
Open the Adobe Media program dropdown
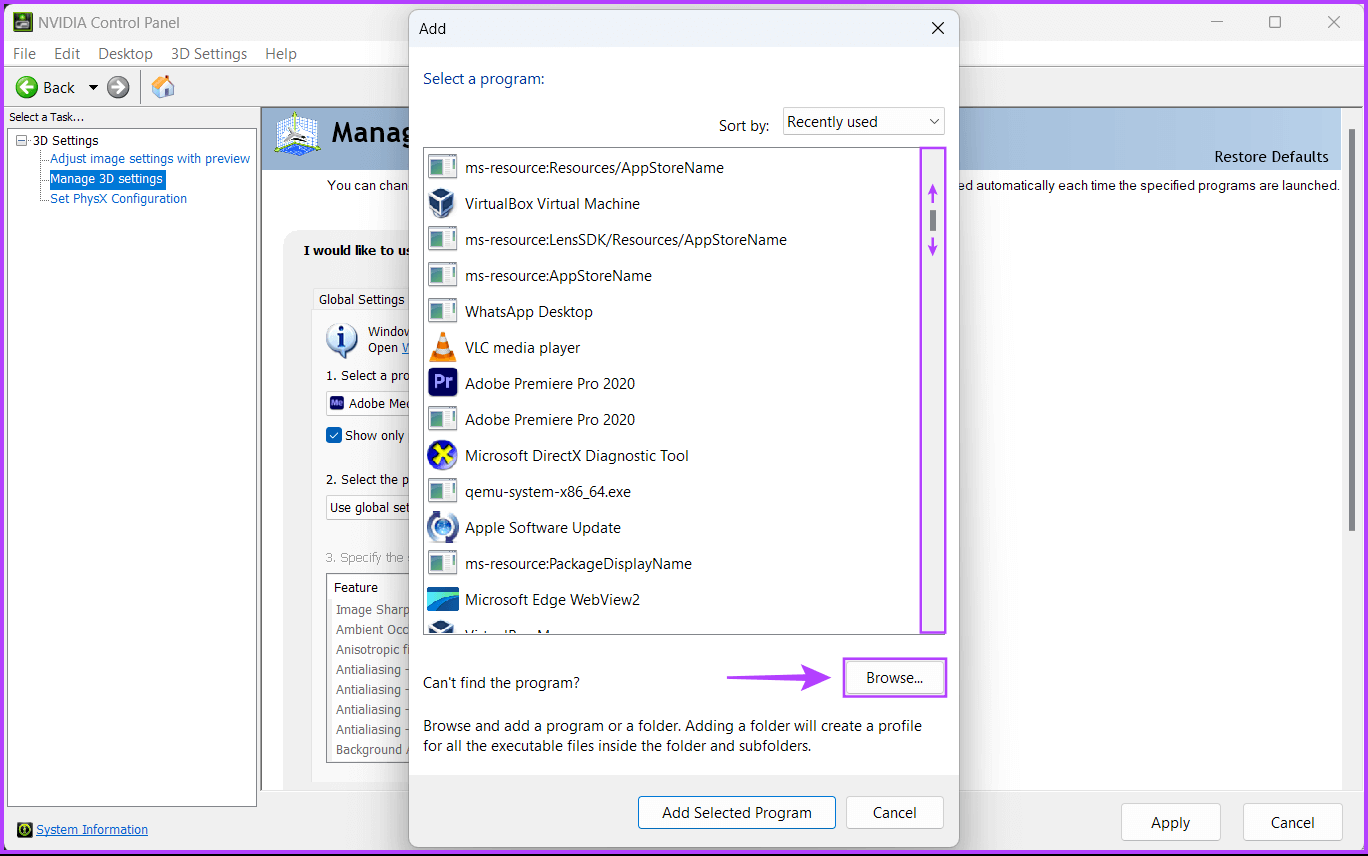(x=367, y=403)
